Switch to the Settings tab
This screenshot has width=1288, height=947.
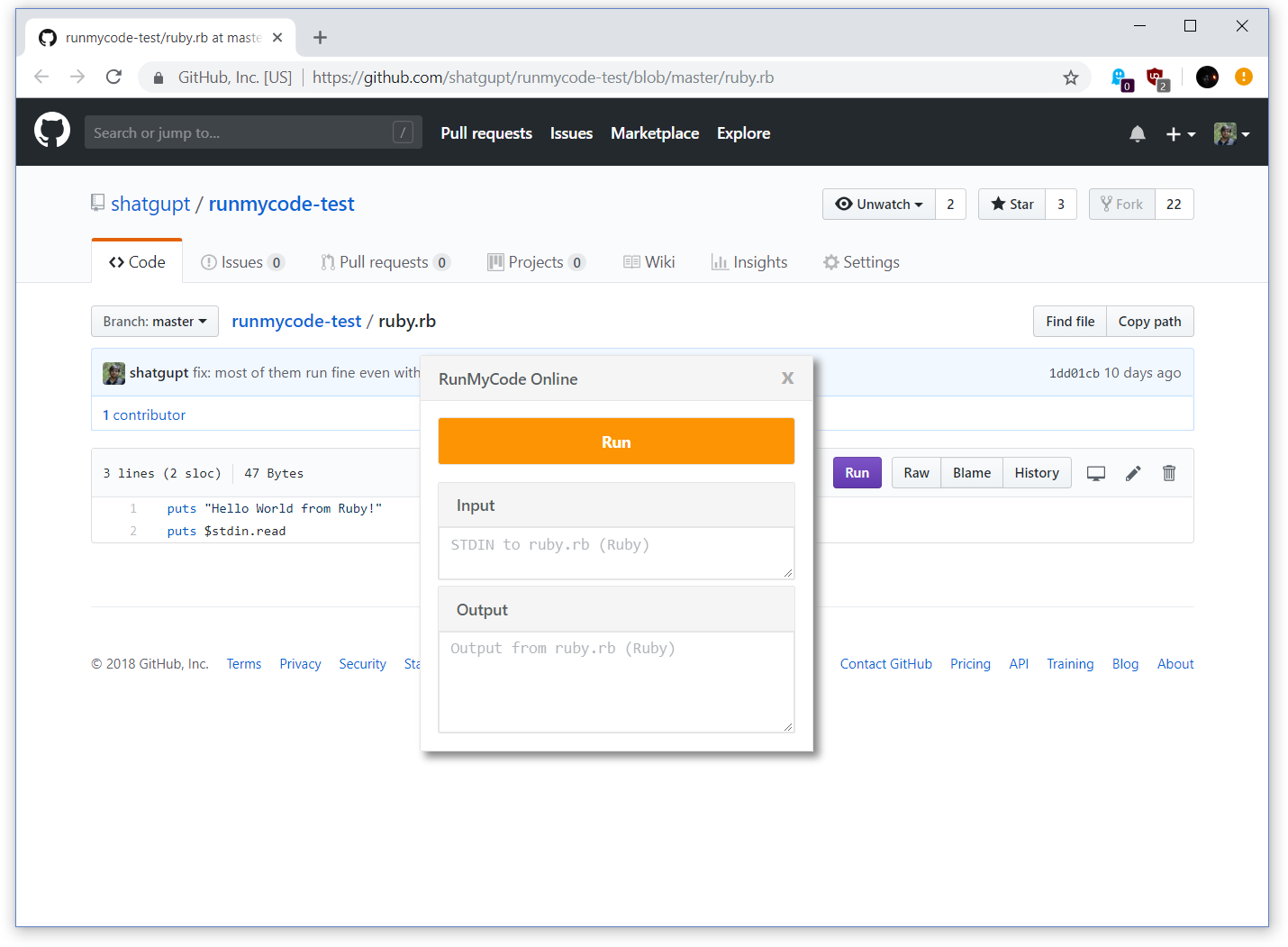click(x=861, y=262)
